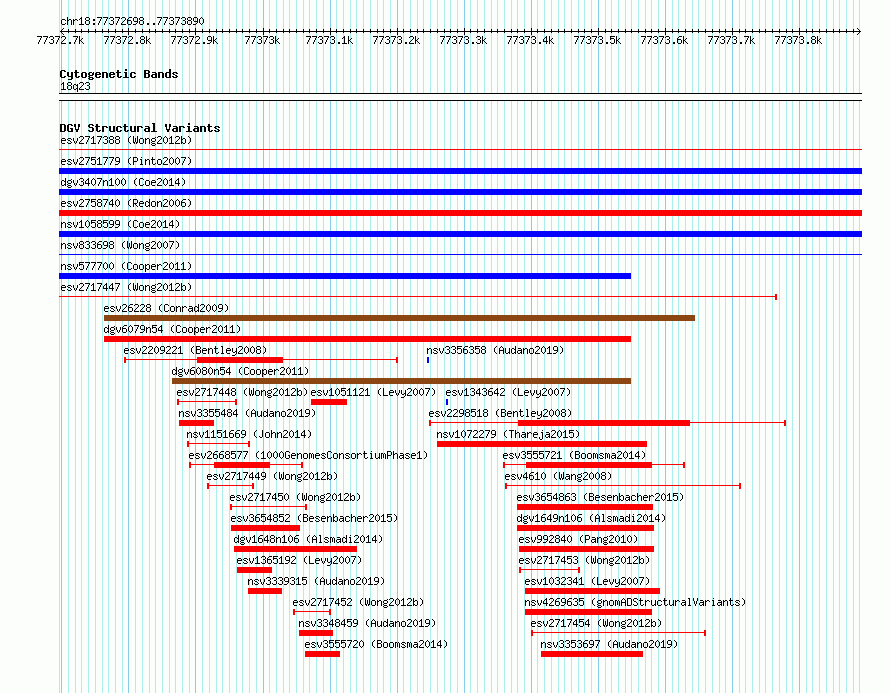The width and height of the screenshot is (890, 693).
Task: Click the 77372.8k ruler tick label
Action: [x=127, y=40]
